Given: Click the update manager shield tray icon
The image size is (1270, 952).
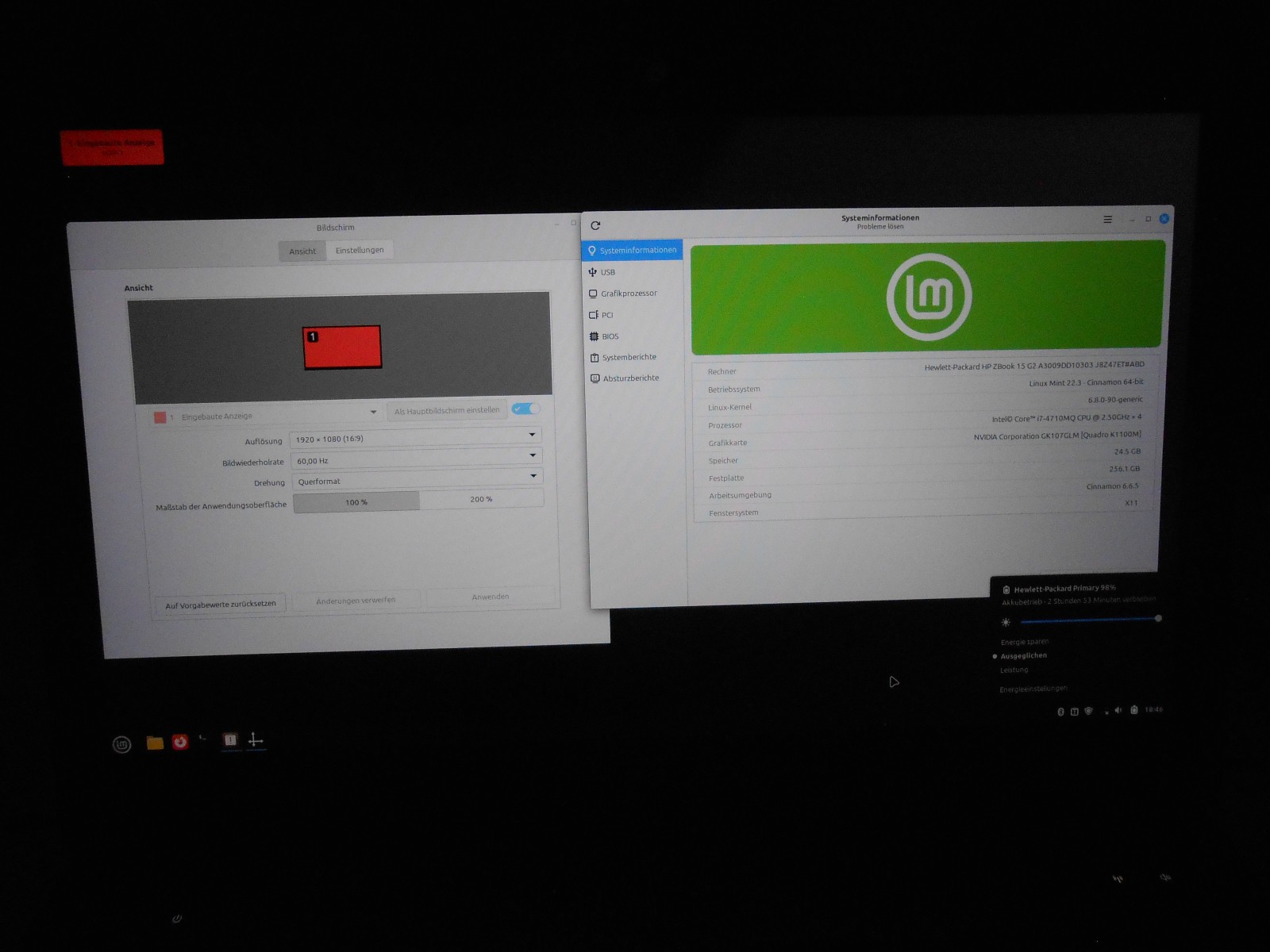Looking at the screenshot, I should click(1088, 711).
